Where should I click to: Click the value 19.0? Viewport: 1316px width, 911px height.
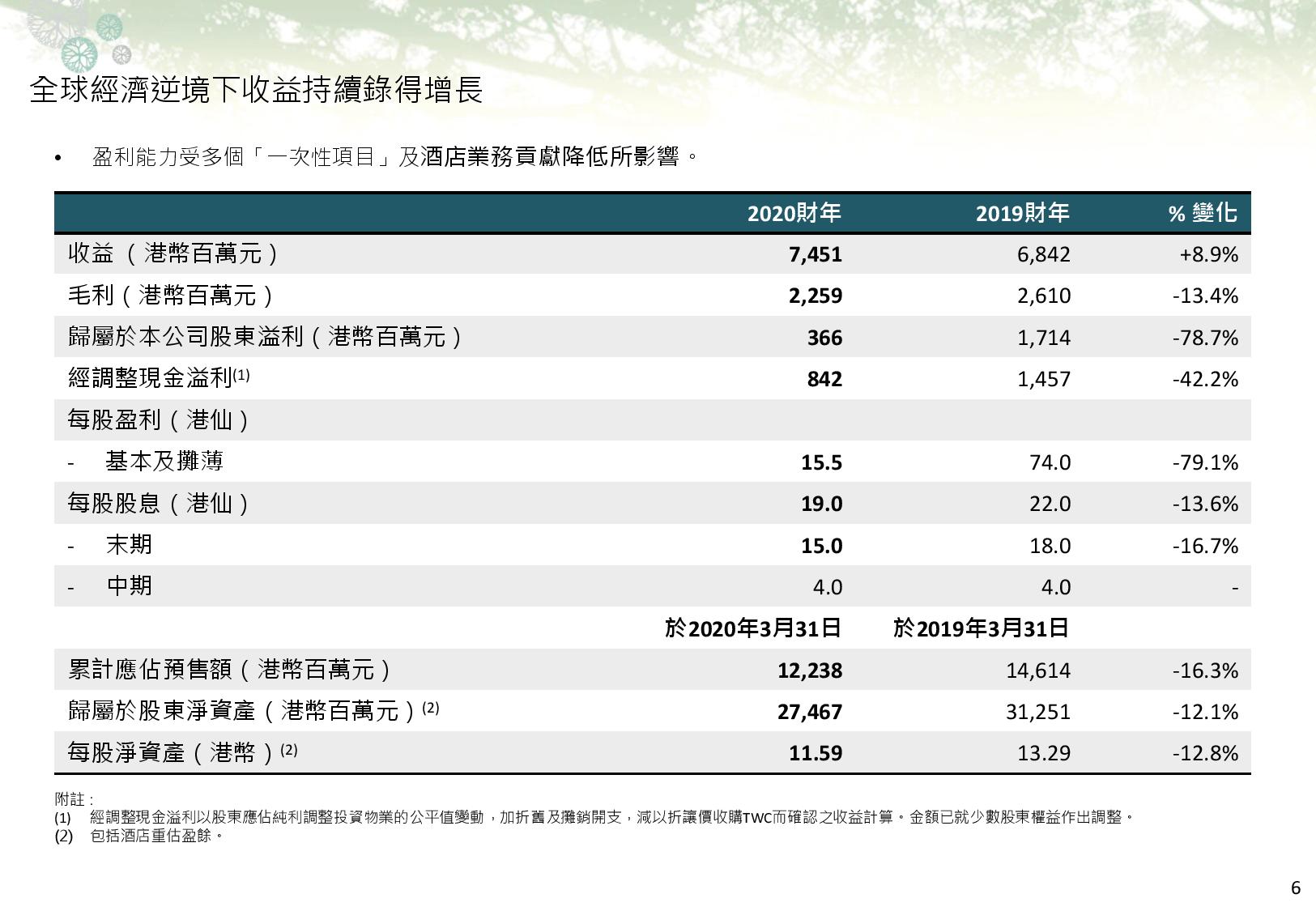[x=821, y=504]
